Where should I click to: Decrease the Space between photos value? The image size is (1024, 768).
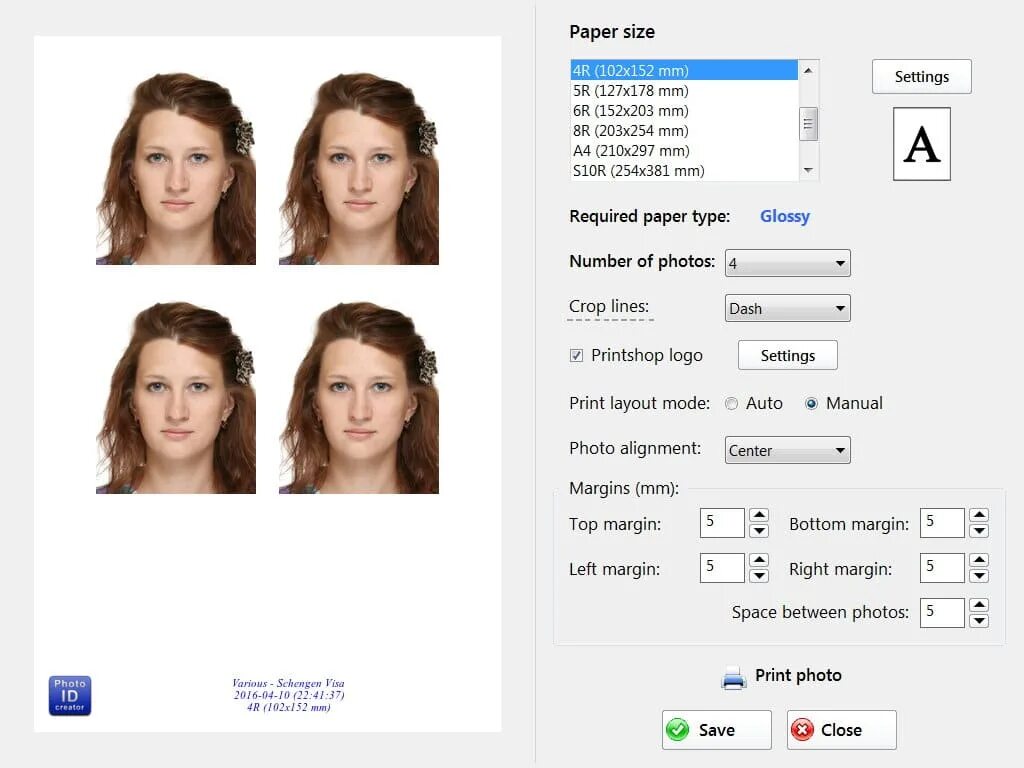pyautogui.click(x=979, y=620)
